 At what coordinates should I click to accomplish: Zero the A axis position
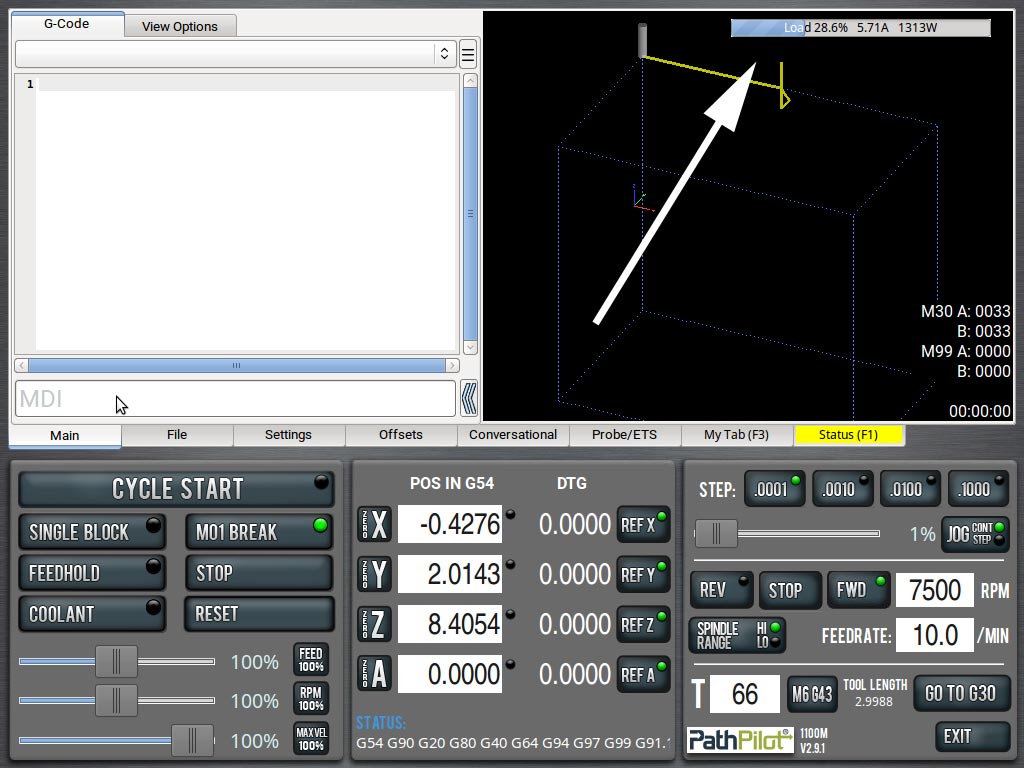tap(374, 674)
